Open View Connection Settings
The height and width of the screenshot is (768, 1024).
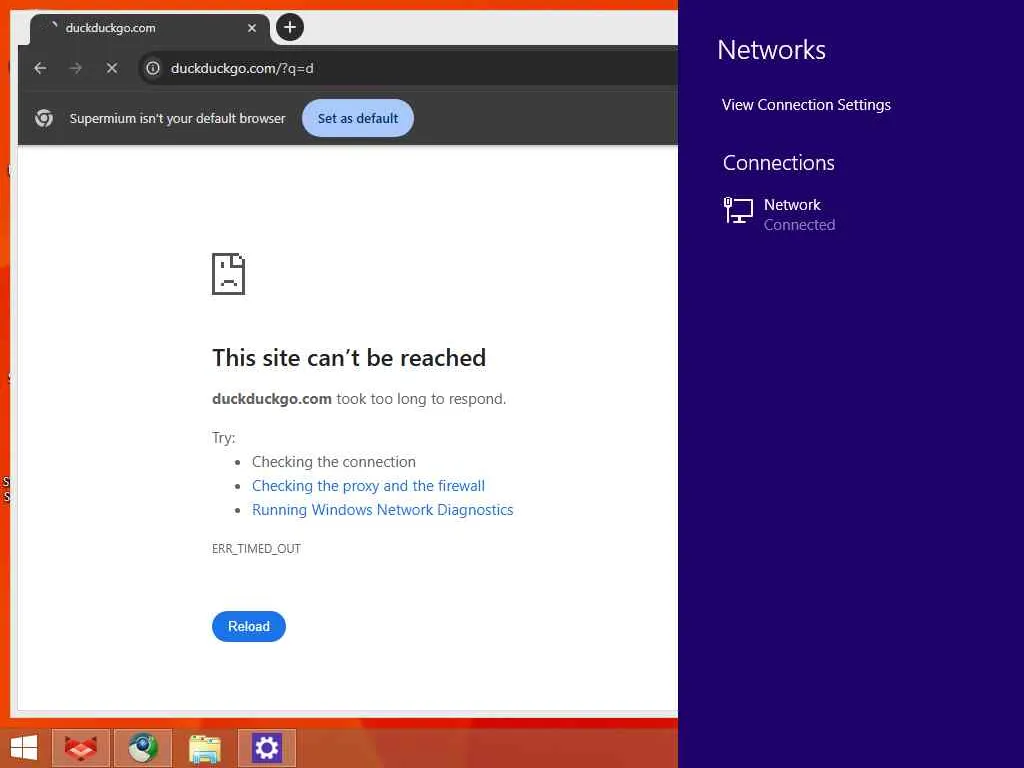tap(807, 105)
